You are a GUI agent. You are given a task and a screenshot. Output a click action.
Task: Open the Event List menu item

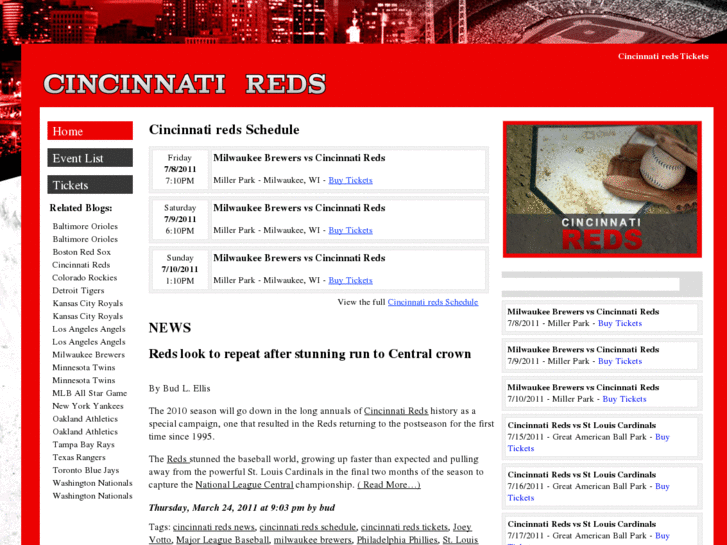coord(90,158)
